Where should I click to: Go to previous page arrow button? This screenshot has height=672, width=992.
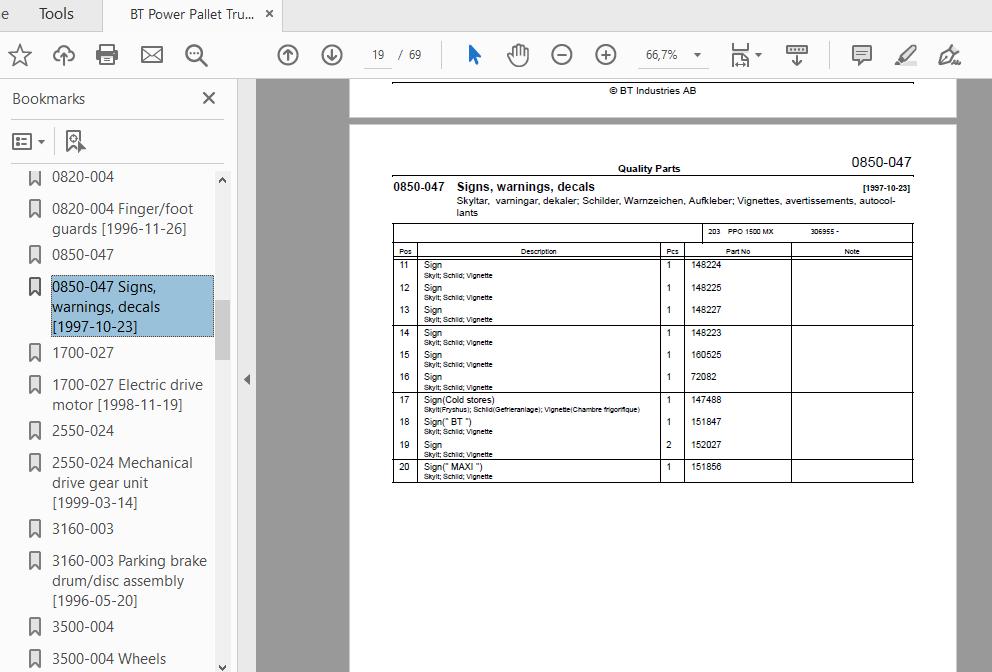click(x=288, y=55)
